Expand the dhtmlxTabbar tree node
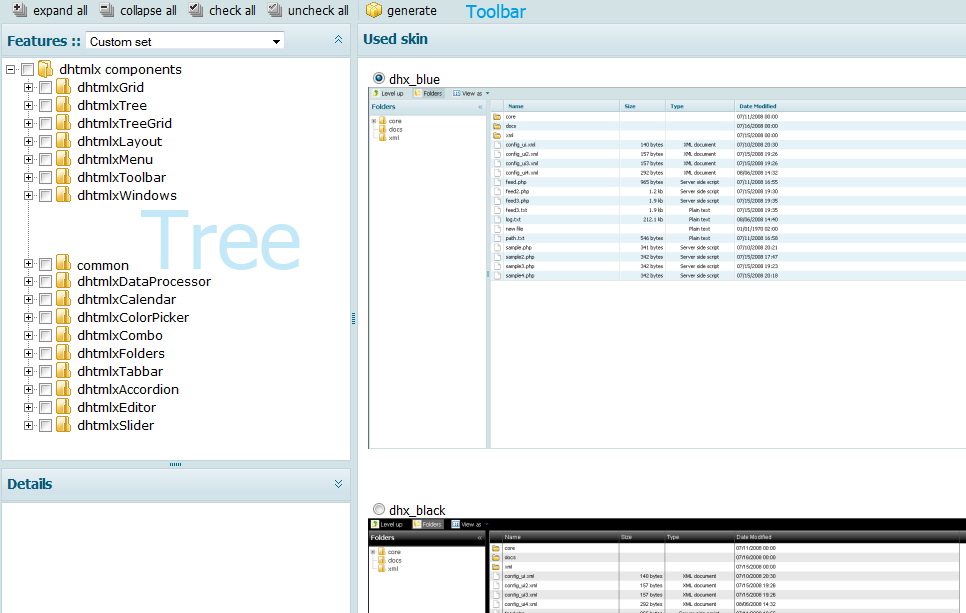 29,372
